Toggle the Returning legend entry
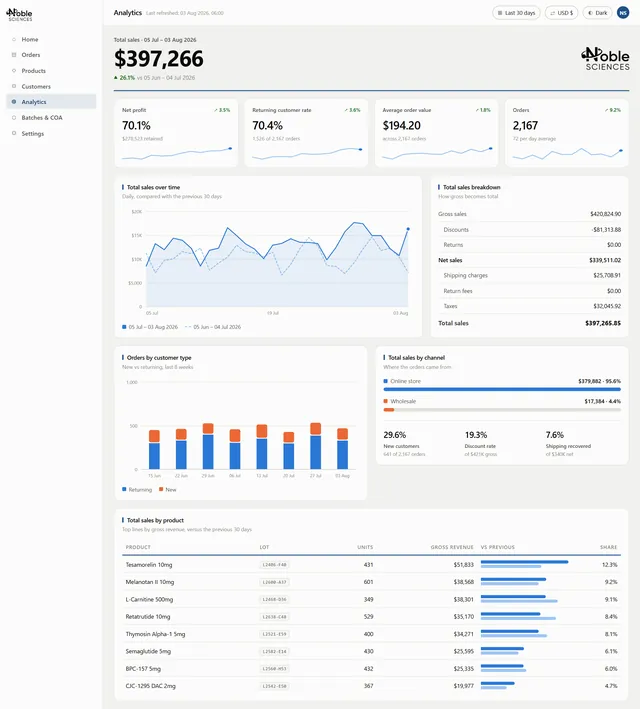Viewport: 640px width, 709px height. pos(137,489)
